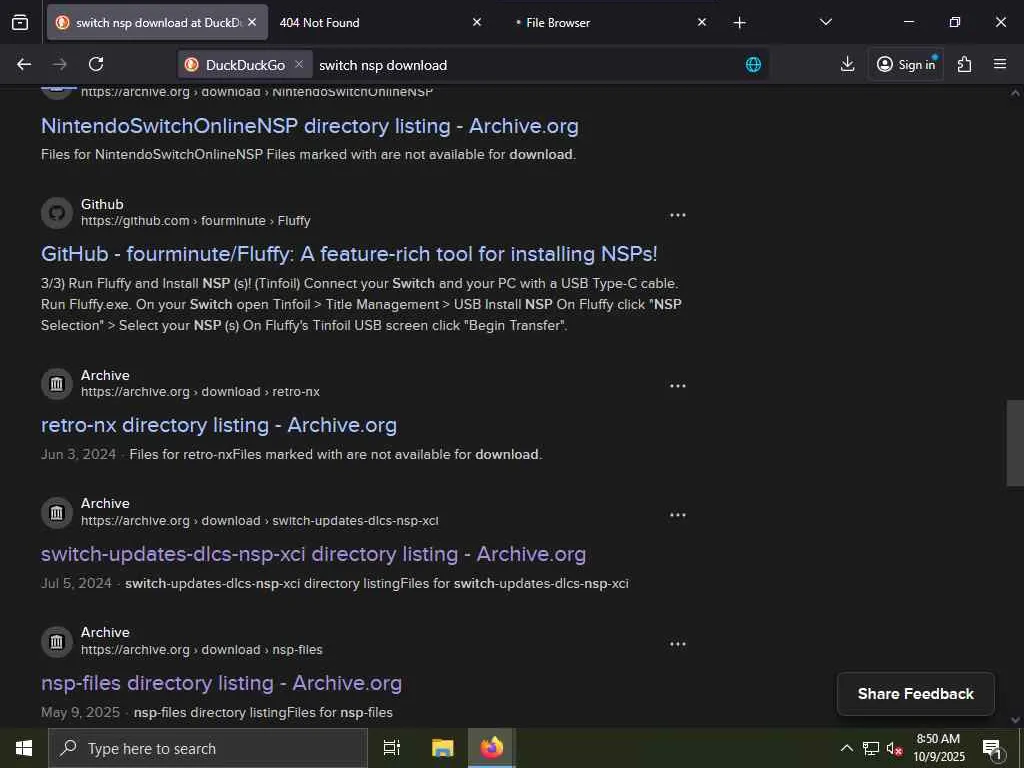
Task: Open more options for retro-nx result
Action: tap(677, 386)
